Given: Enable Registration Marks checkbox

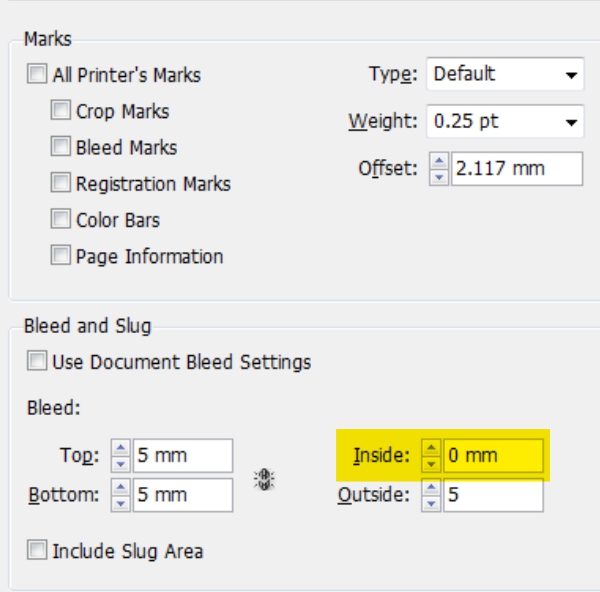Looking at the screenshot, I should [x=61, y=184].
